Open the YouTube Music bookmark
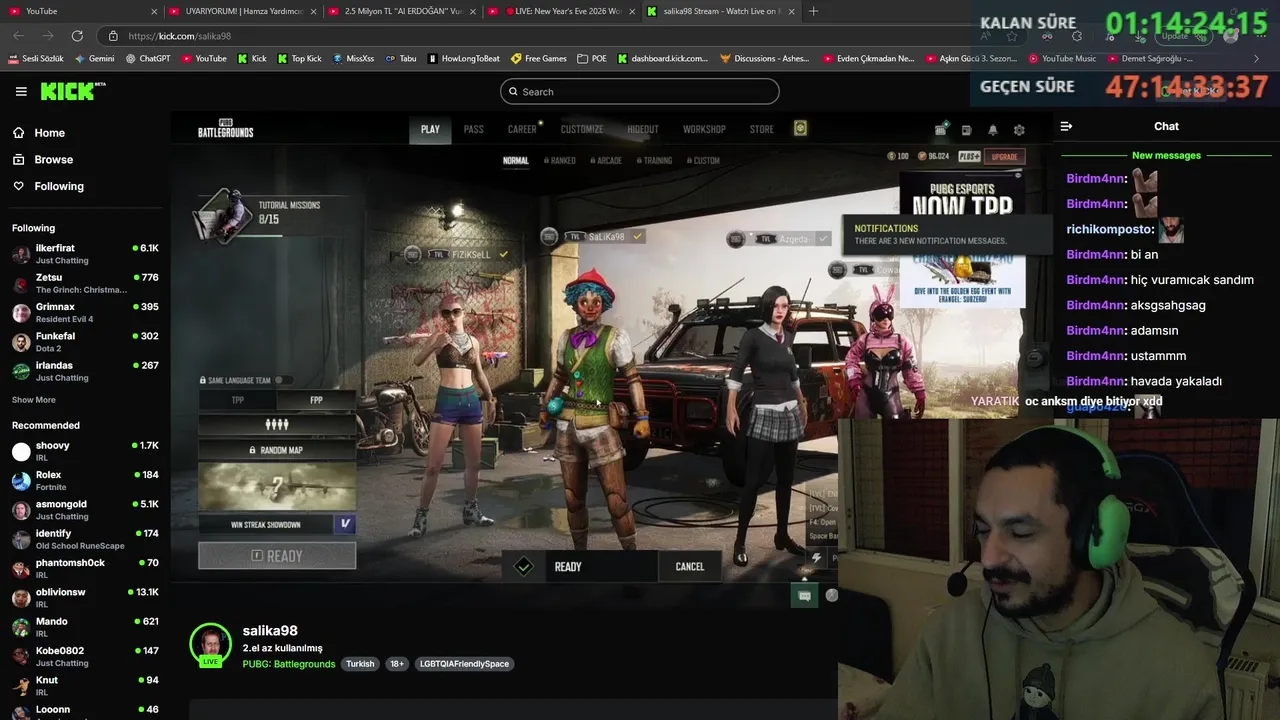 (1062, 59)
